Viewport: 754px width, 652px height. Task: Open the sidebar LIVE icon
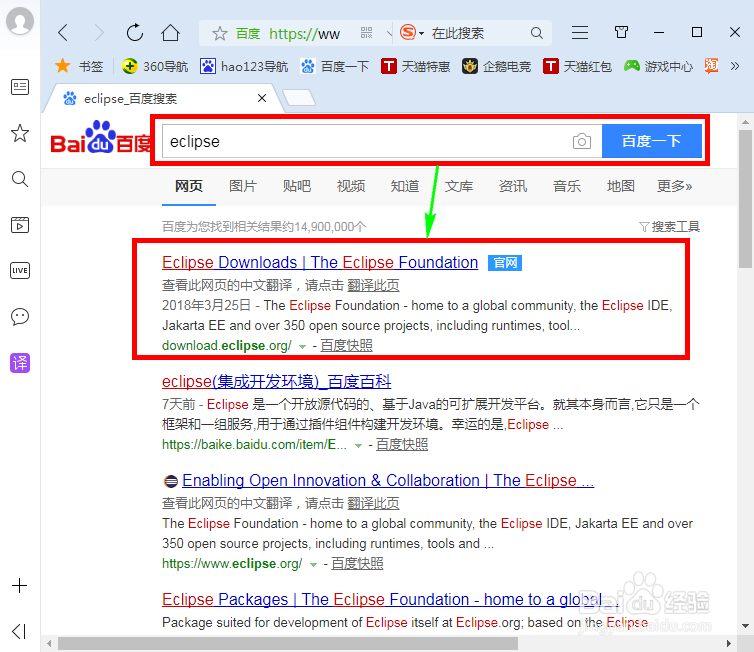20,270
